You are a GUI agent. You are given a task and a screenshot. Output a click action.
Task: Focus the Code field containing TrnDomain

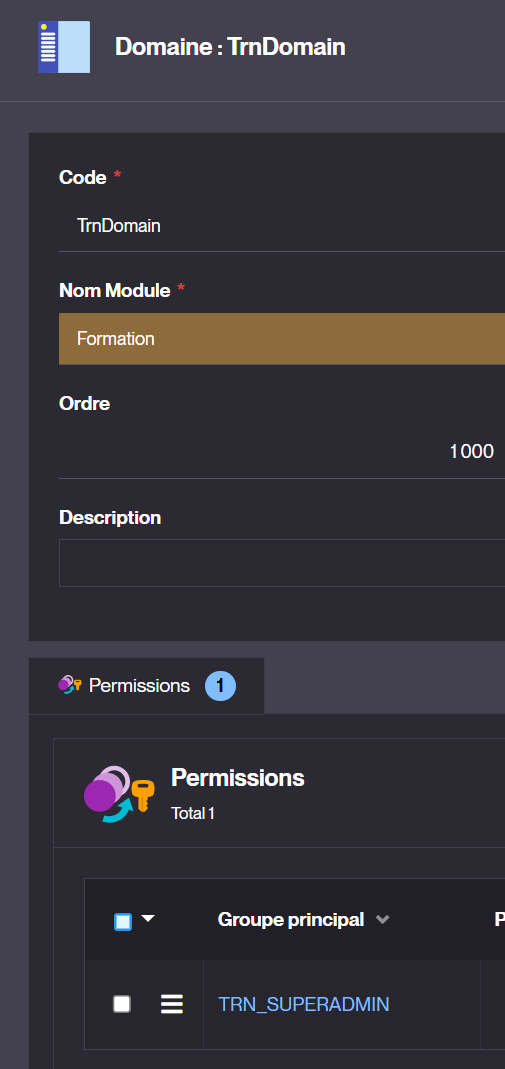point(282,226)
